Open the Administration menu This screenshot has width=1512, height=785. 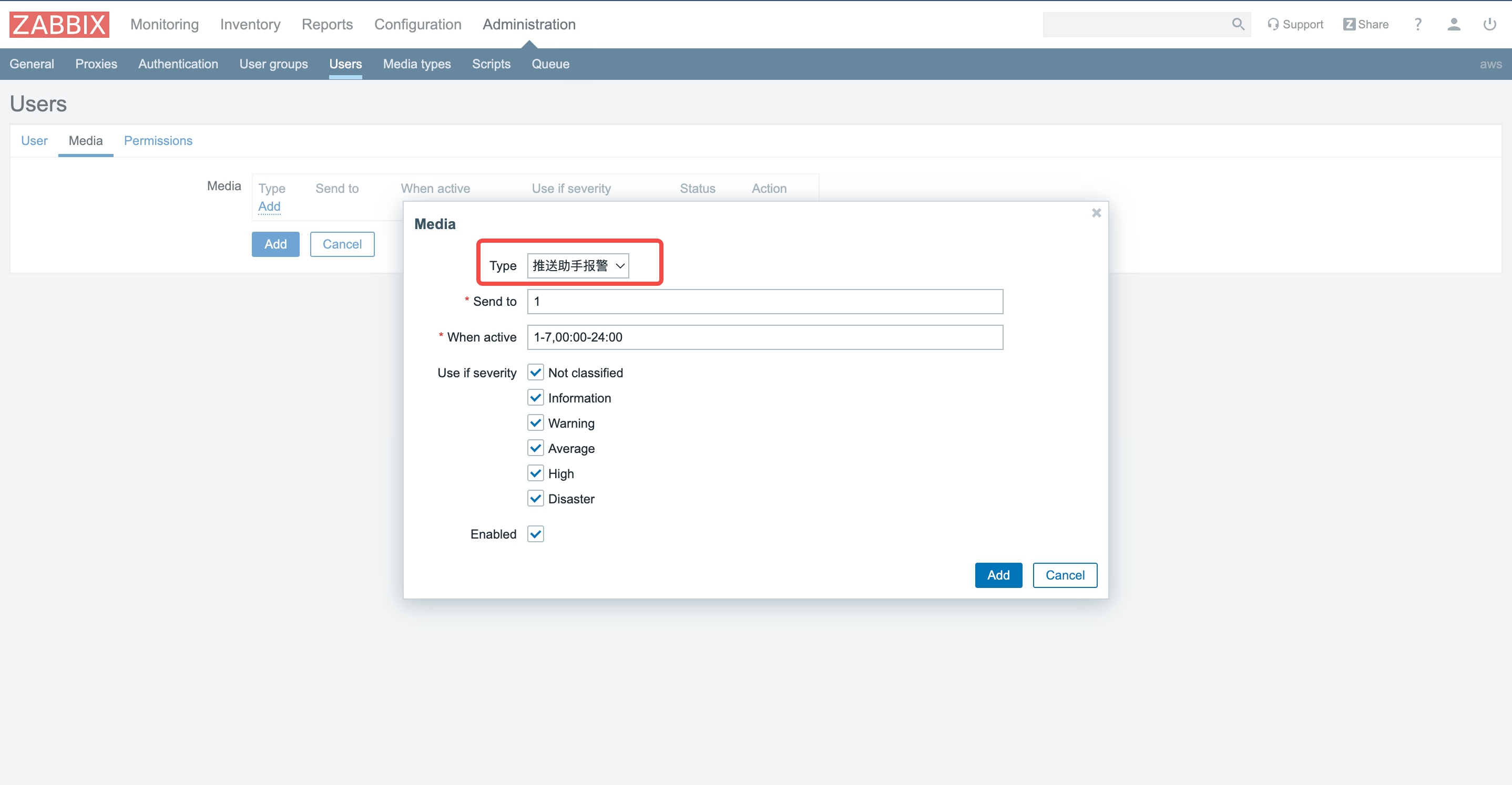coord(529,24)
